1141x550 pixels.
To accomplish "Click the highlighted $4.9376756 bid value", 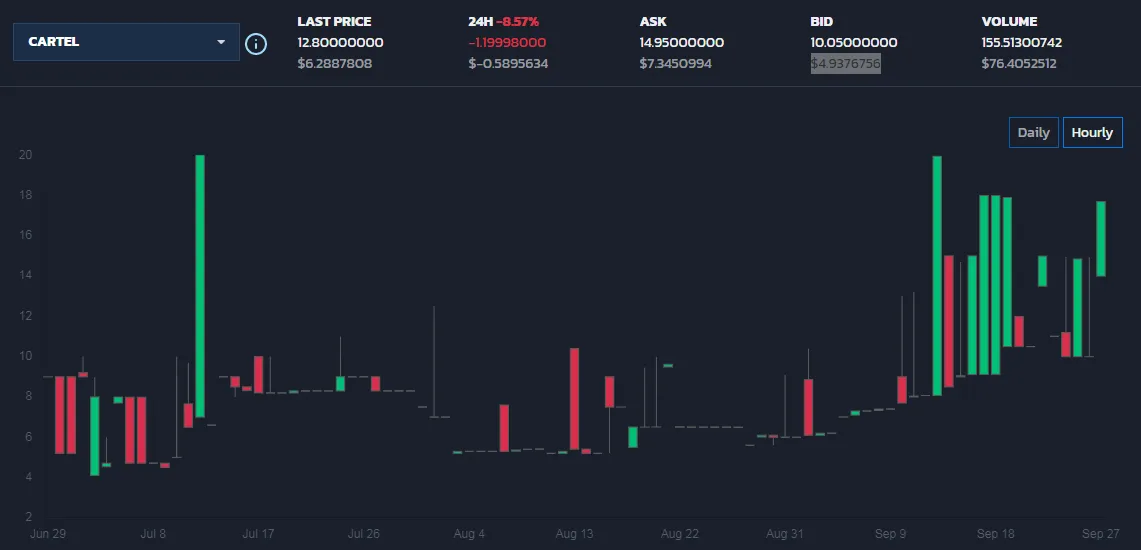I will point(846,64).
